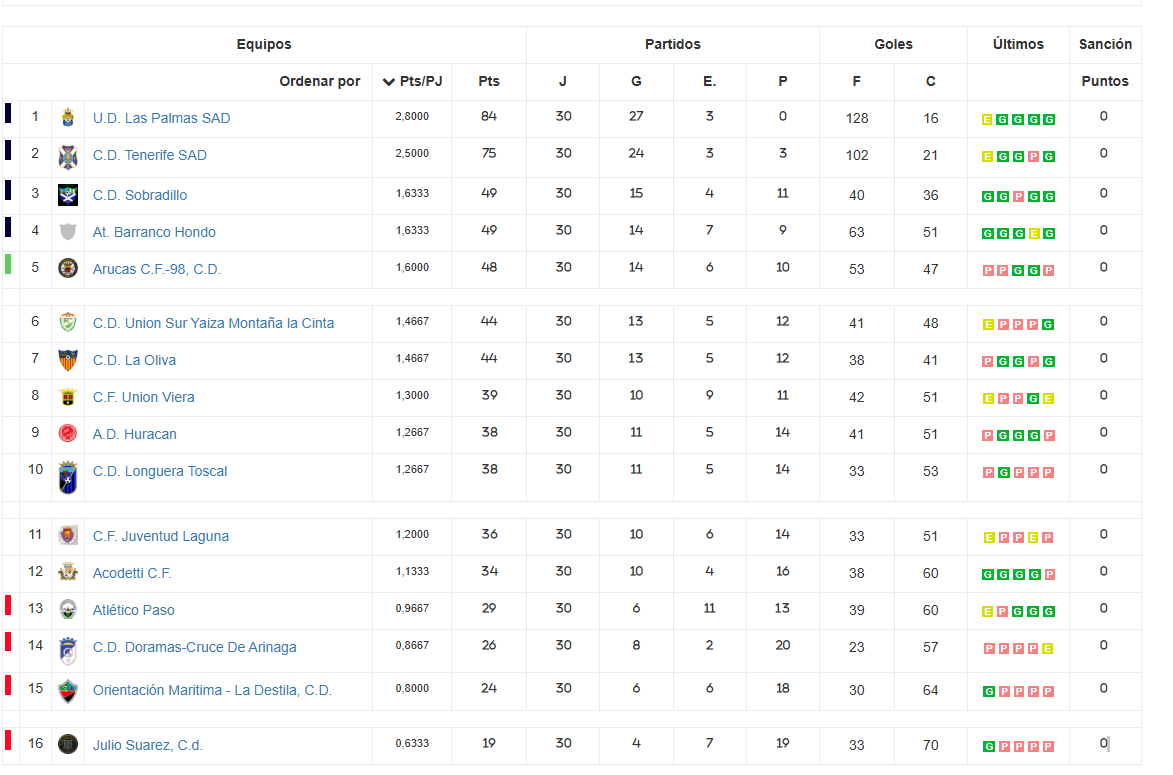Click the P losses column header
1173x775 pixels.
[782, 82]
